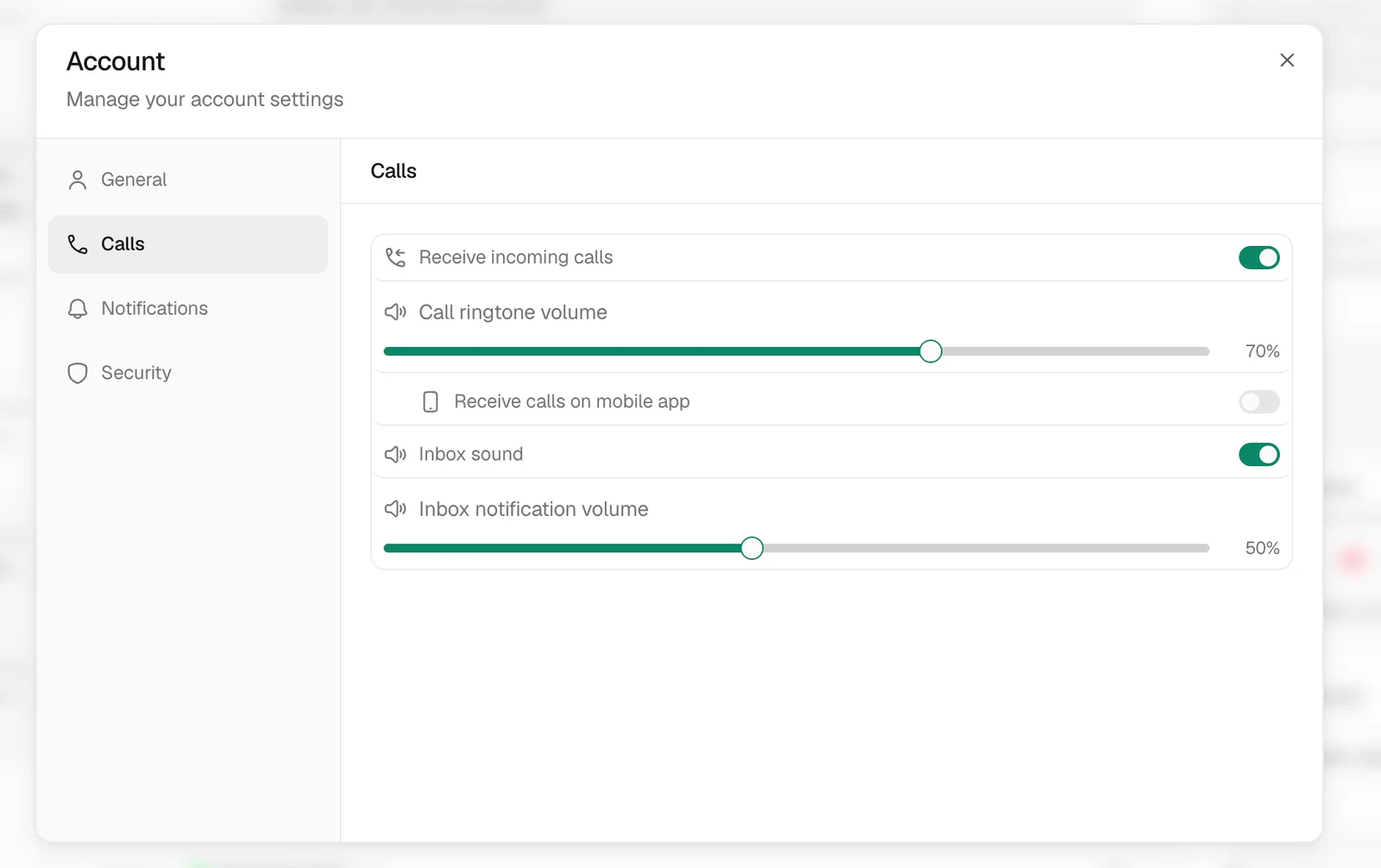The image size is (1381, 868).
Task: Enable Receive calls on mobile app
Action: click(1259, 401)
